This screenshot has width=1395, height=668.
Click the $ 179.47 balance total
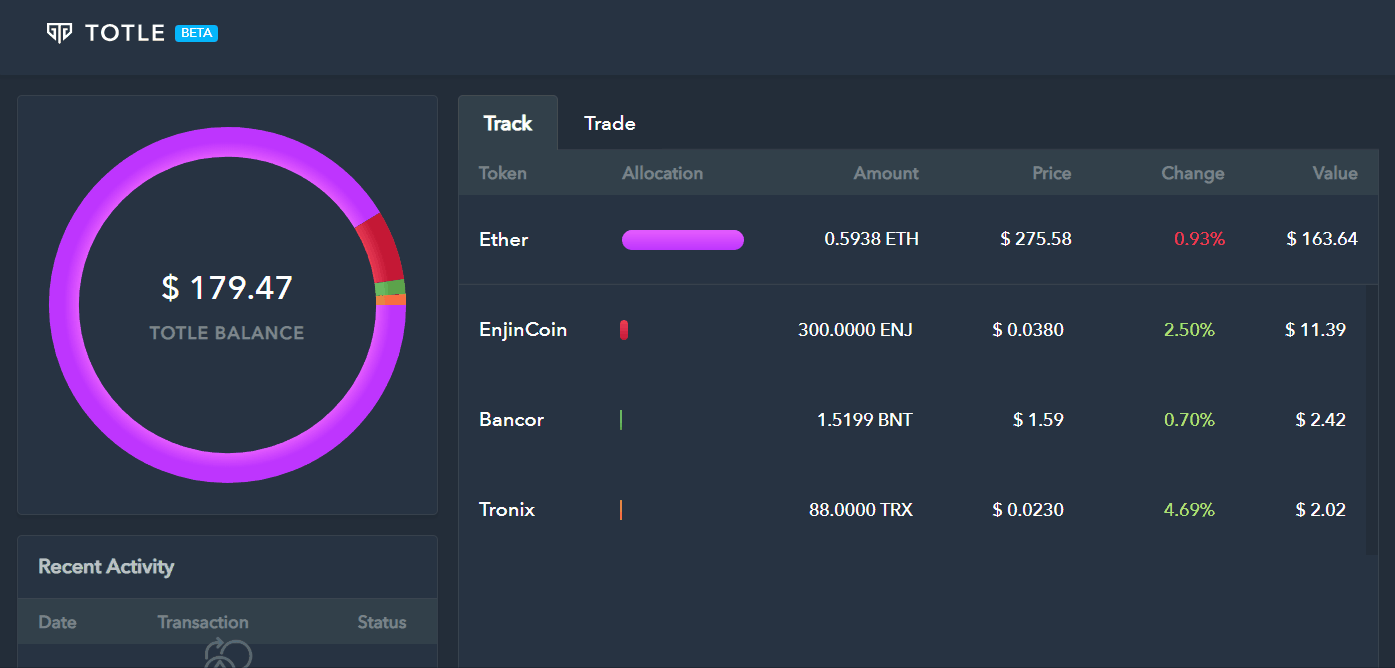coord(227,288)
